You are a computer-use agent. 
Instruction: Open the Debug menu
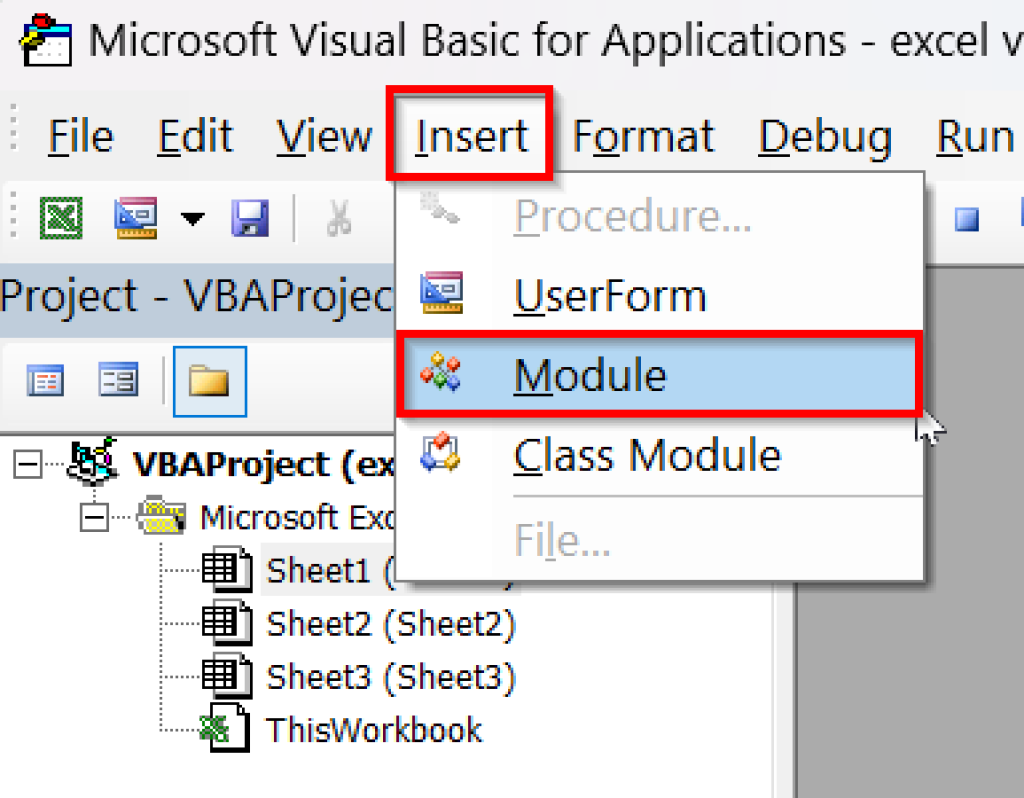(x=824, y=136)
